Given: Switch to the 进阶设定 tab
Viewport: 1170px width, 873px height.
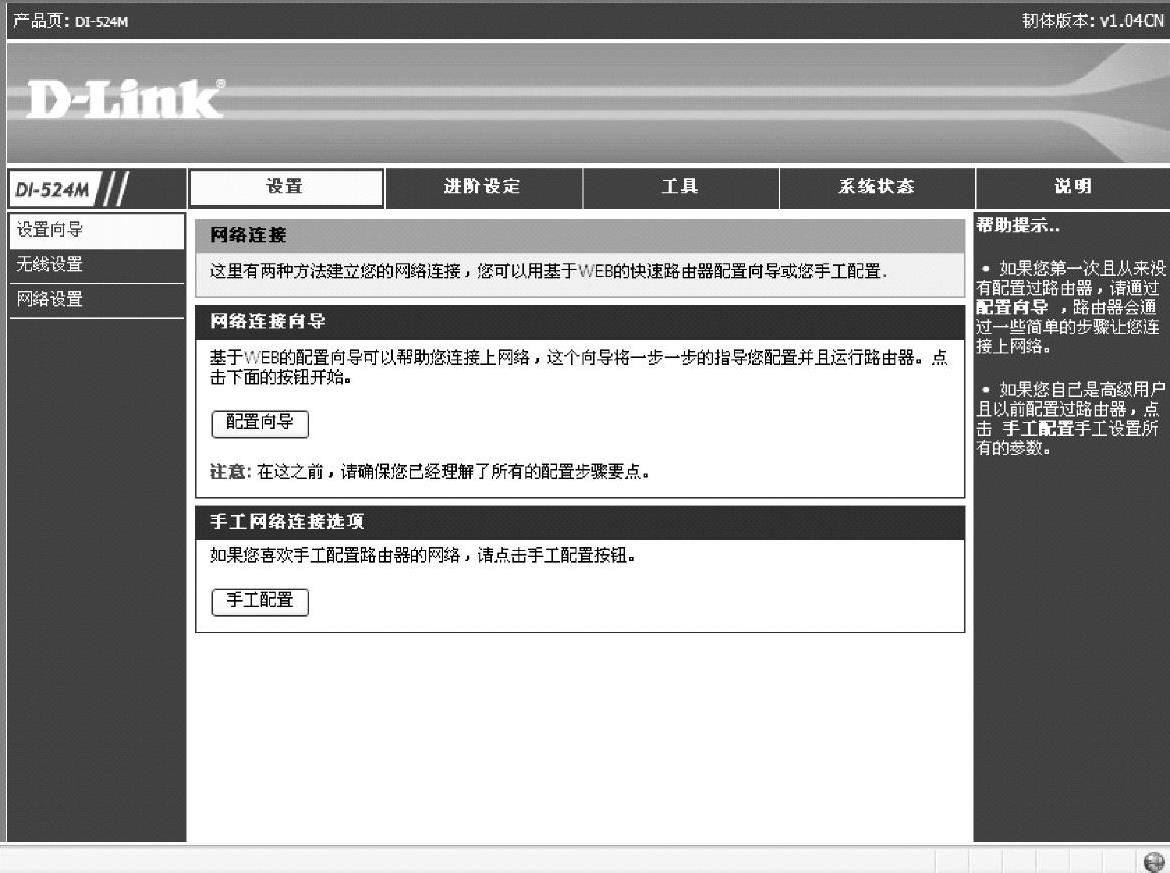Looking at the screenshot, I should click(483, 187).
